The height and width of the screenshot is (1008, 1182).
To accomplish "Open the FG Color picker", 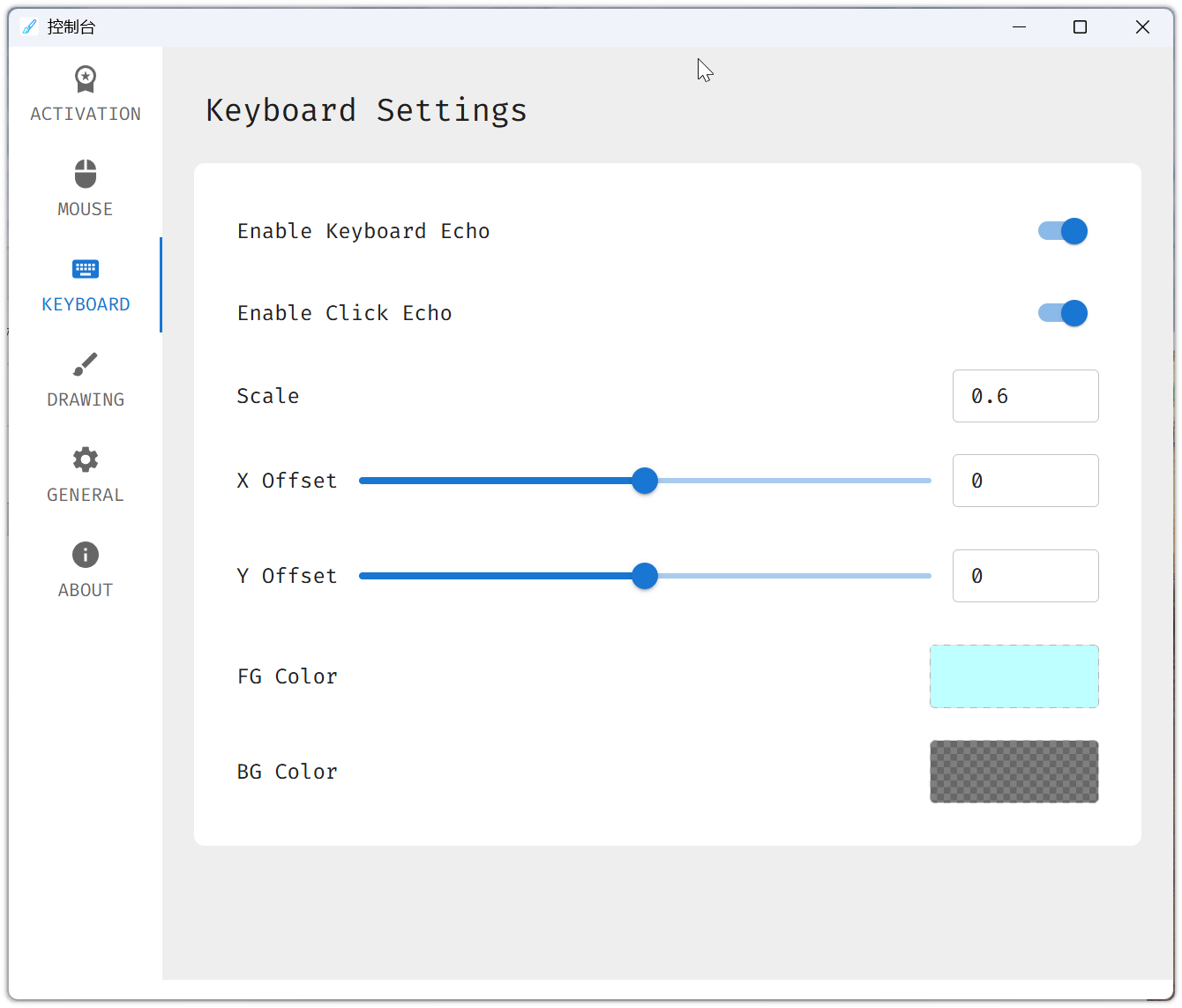I will tap(1014, 676).
